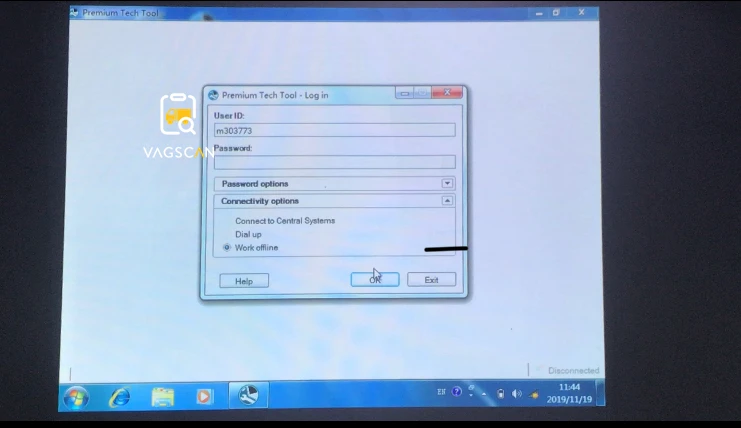Open the Windows Start menu orb
The height and width of the screenshot is (428, 741).
pyautogui.click(x=76, y=397)
